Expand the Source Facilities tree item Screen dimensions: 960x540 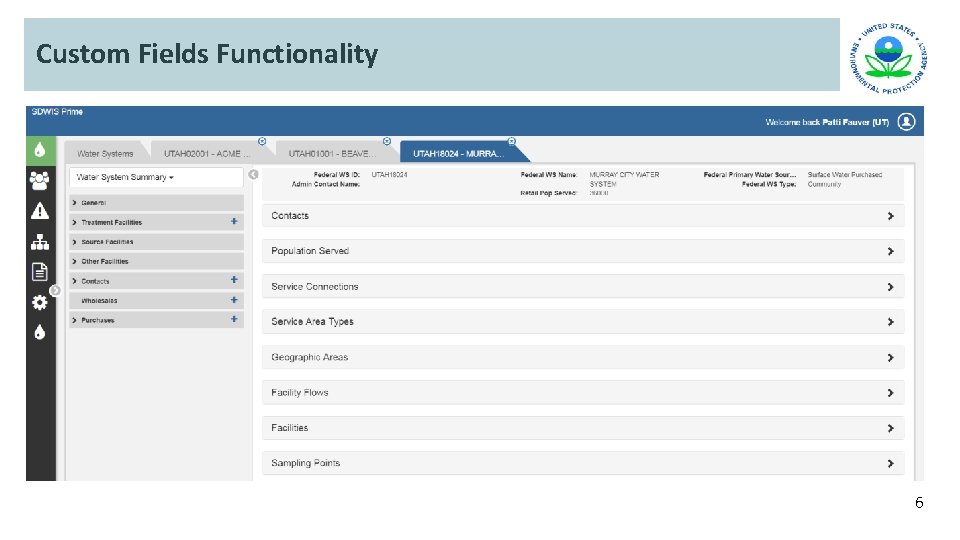pos(156,242)
